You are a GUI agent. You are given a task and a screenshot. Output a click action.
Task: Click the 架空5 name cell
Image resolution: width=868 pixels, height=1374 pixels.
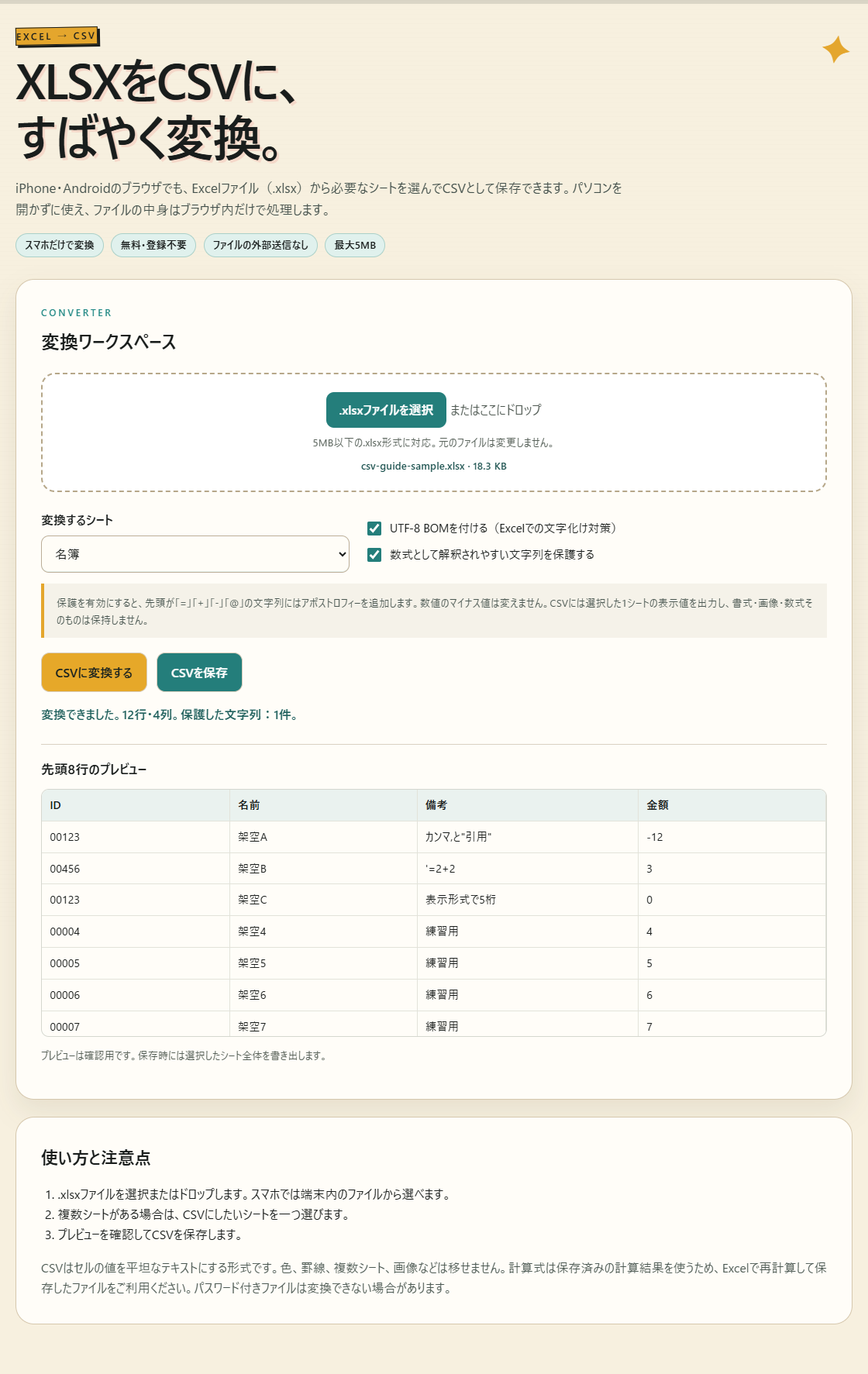(x=323, y=964)
